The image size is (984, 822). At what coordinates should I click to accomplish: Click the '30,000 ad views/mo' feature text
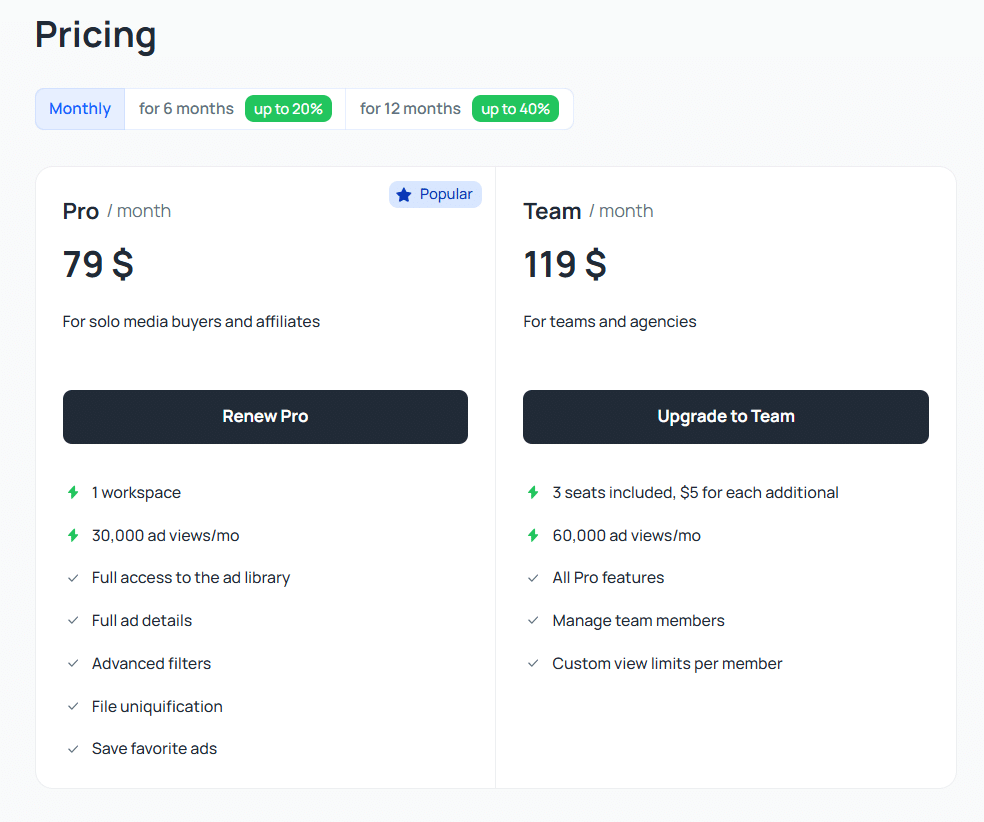(x=166, y=536)
